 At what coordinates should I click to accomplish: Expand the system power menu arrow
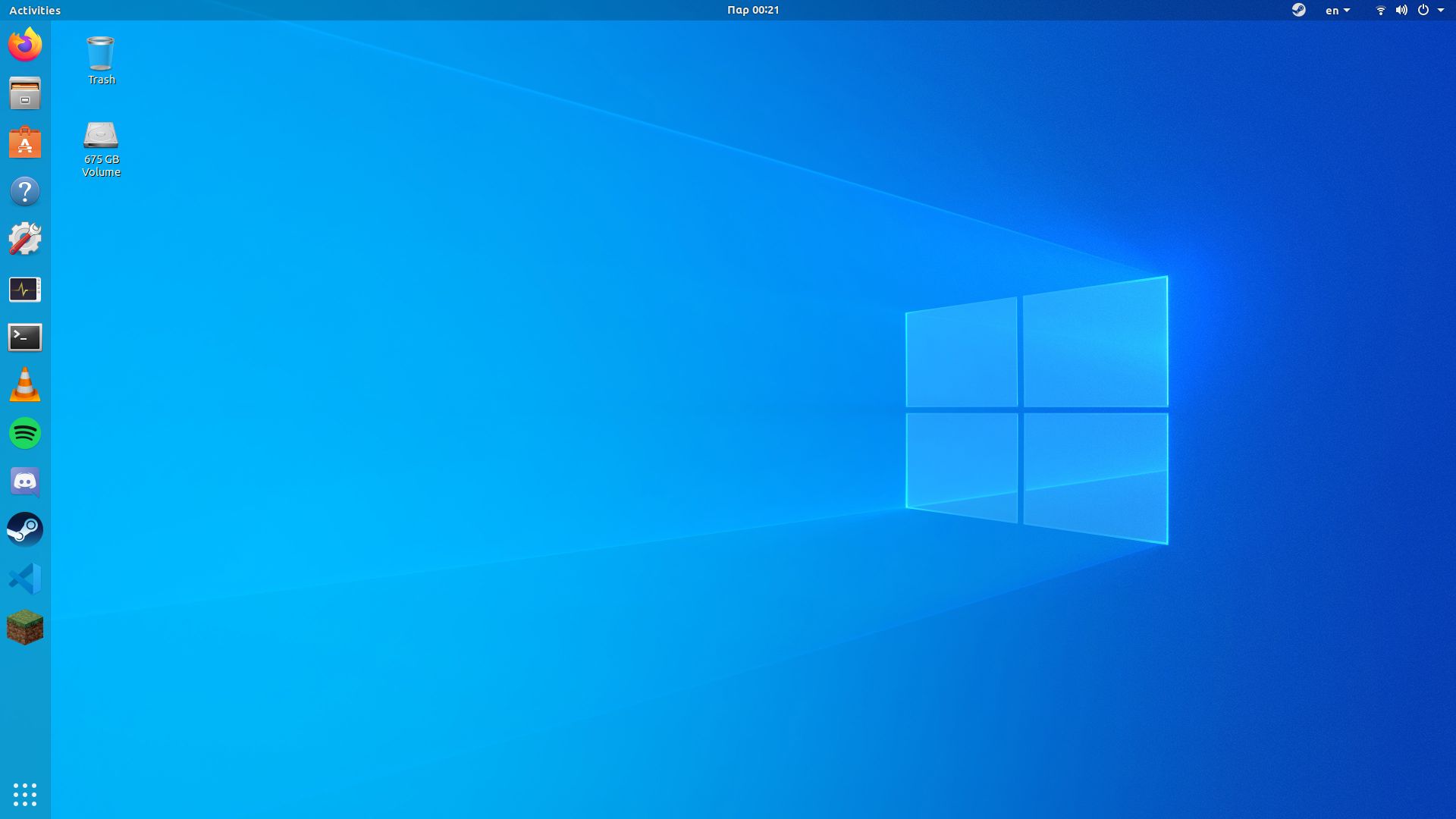pos(1441,10)
